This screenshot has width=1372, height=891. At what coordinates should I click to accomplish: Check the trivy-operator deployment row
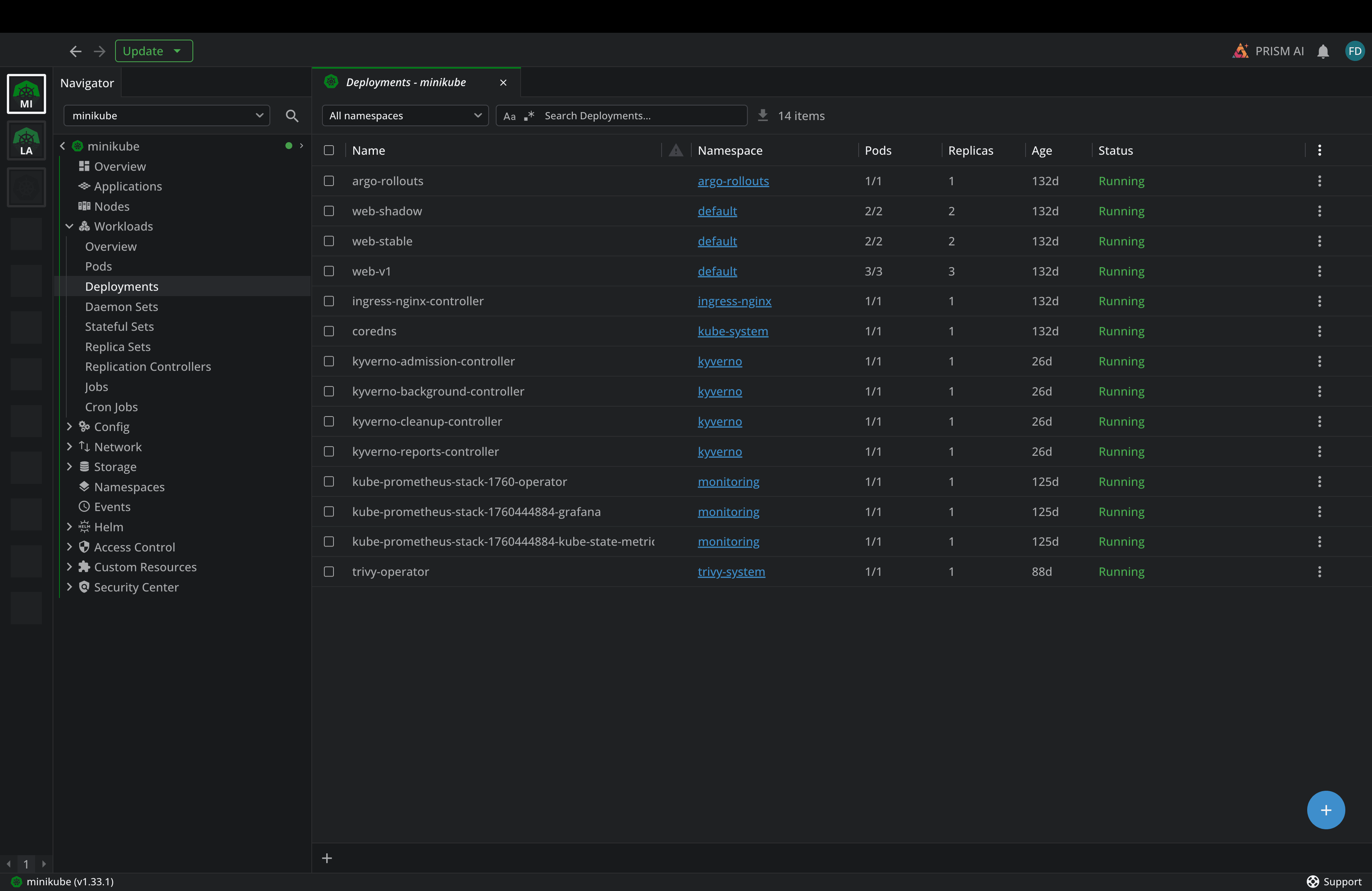[329, 572]
